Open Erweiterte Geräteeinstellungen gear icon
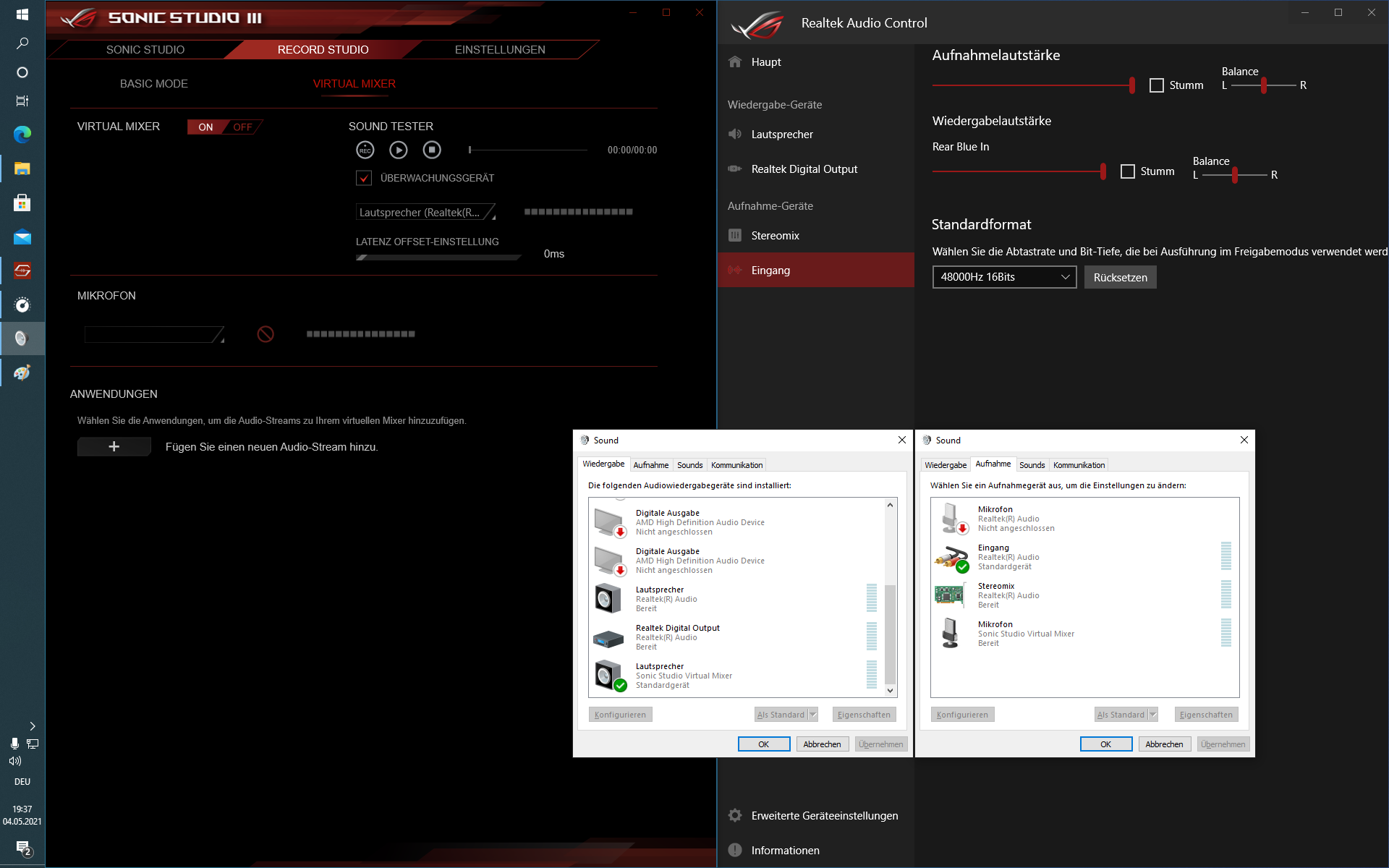 735,815
